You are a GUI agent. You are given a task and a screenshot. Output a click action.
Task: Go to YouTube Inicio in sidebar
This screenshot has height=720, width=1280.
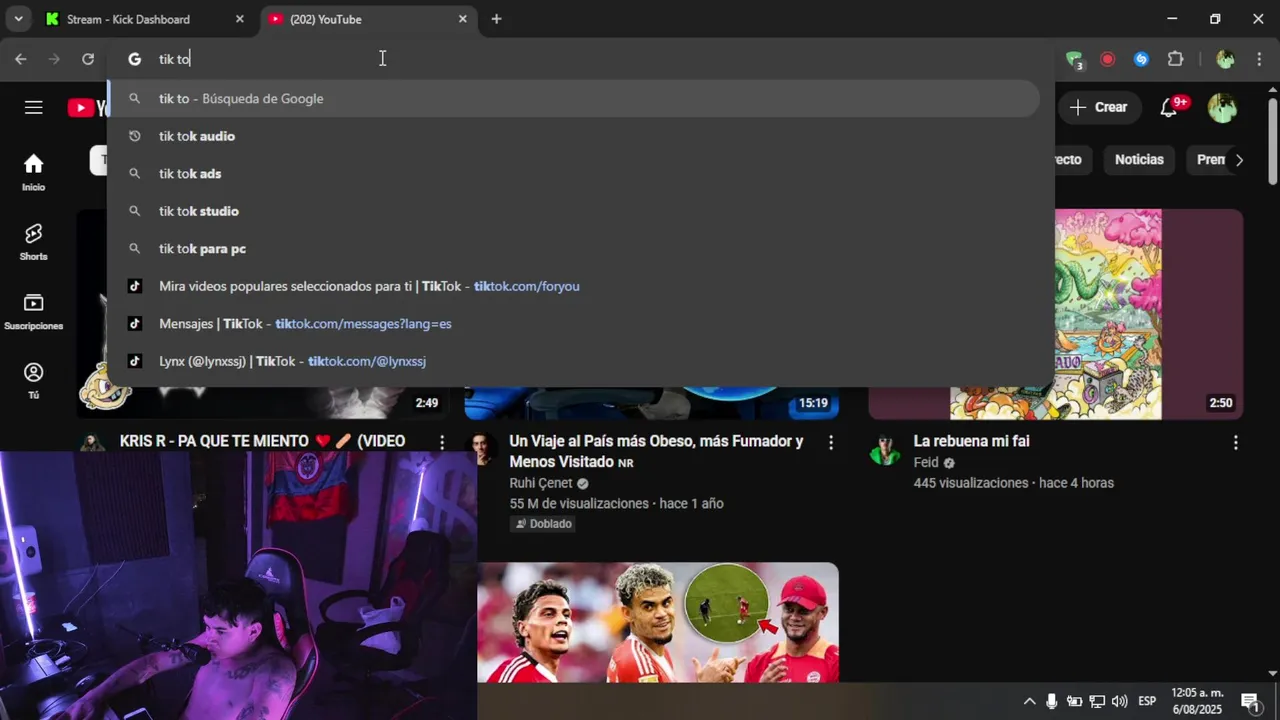[34, 171]
